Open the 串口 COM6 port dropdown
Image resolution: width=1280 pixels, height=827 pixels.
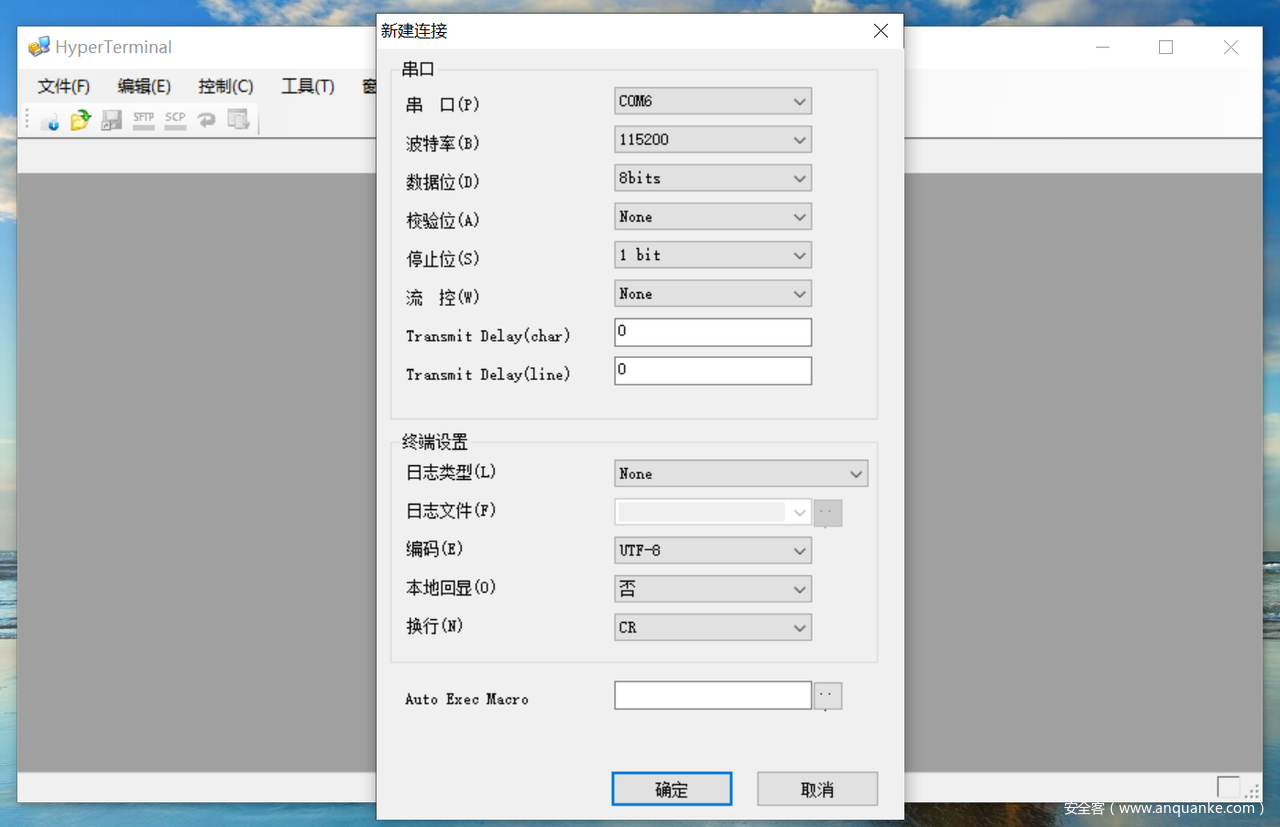(712, 101)
